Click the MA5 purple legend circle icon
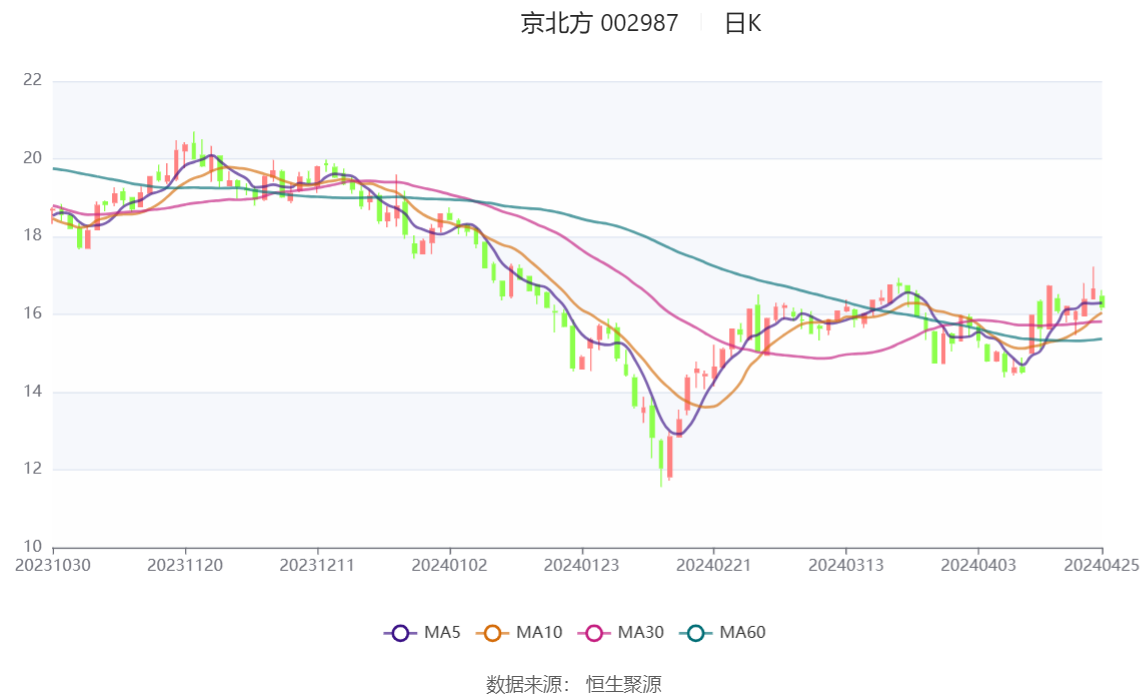Viewport: 1148px width, 699px height. coord(400,632)
